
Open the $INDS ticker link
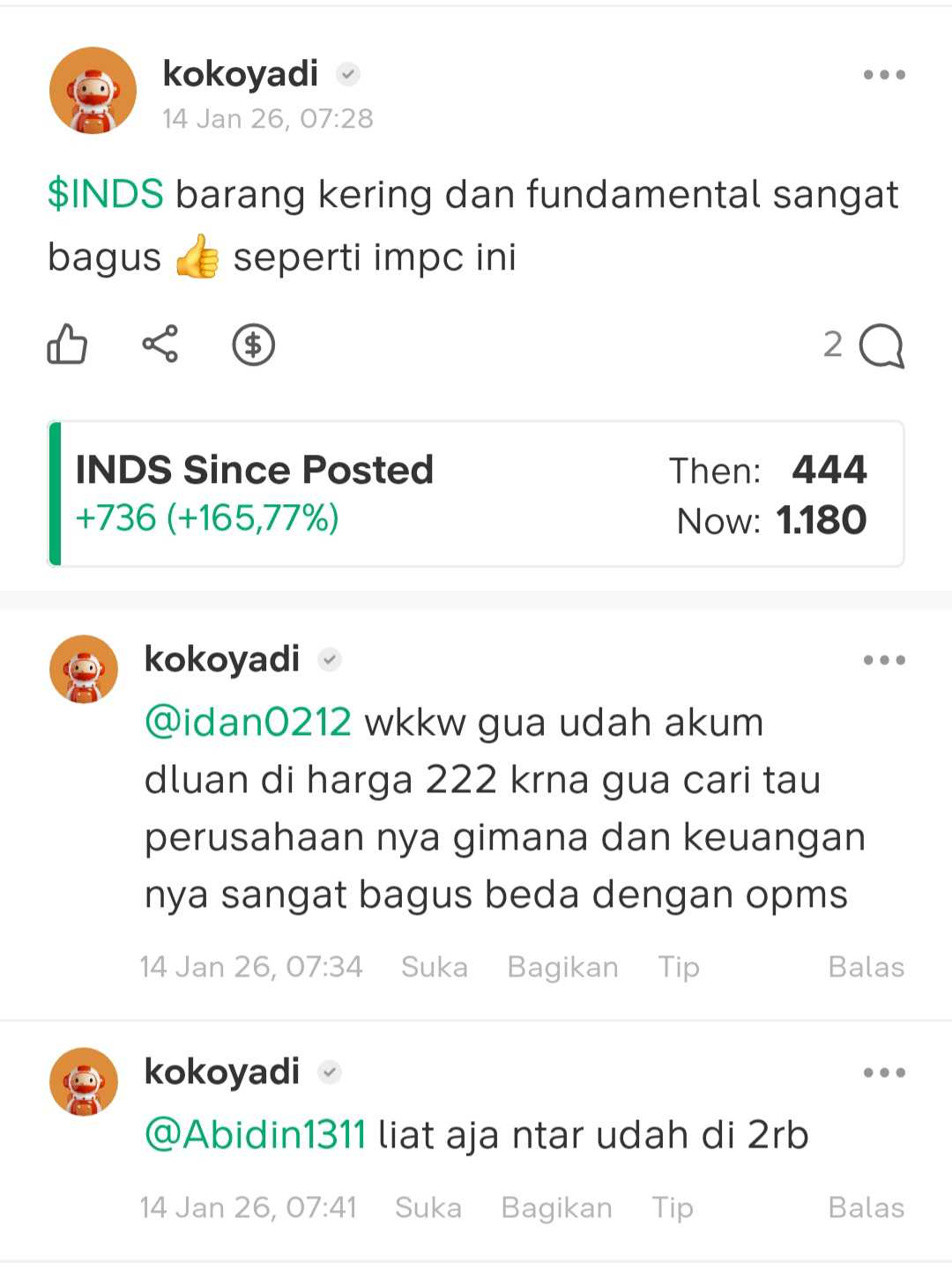click(106, 194)
